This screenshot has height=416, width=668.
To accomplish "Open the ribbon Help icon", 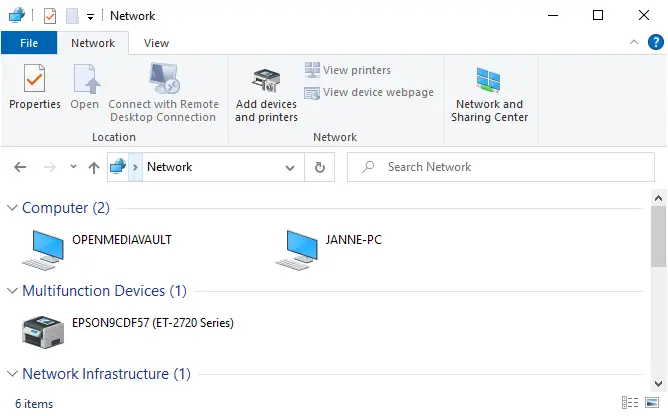I will (x=654, y=43).
